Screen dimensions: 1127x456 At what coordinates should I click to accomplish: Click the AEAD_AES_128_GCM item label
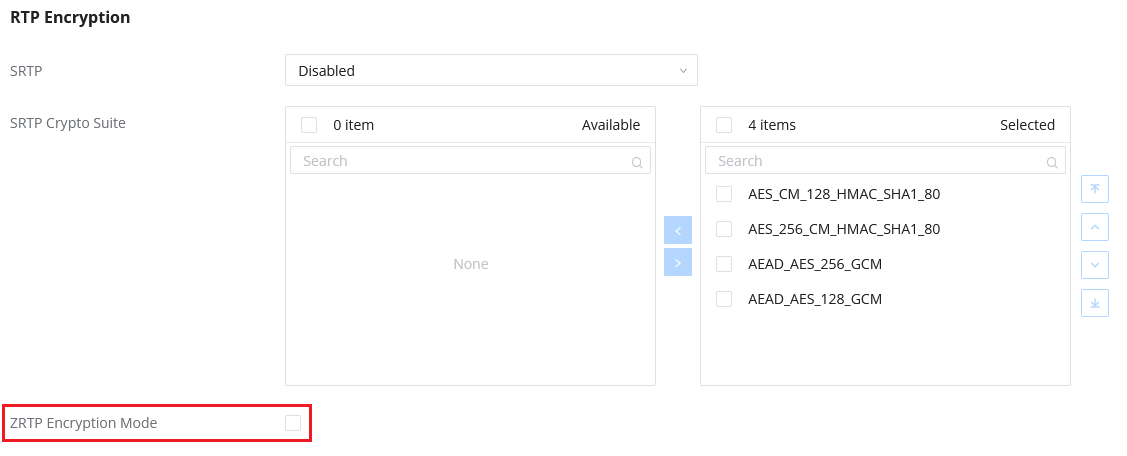(814, 299)
